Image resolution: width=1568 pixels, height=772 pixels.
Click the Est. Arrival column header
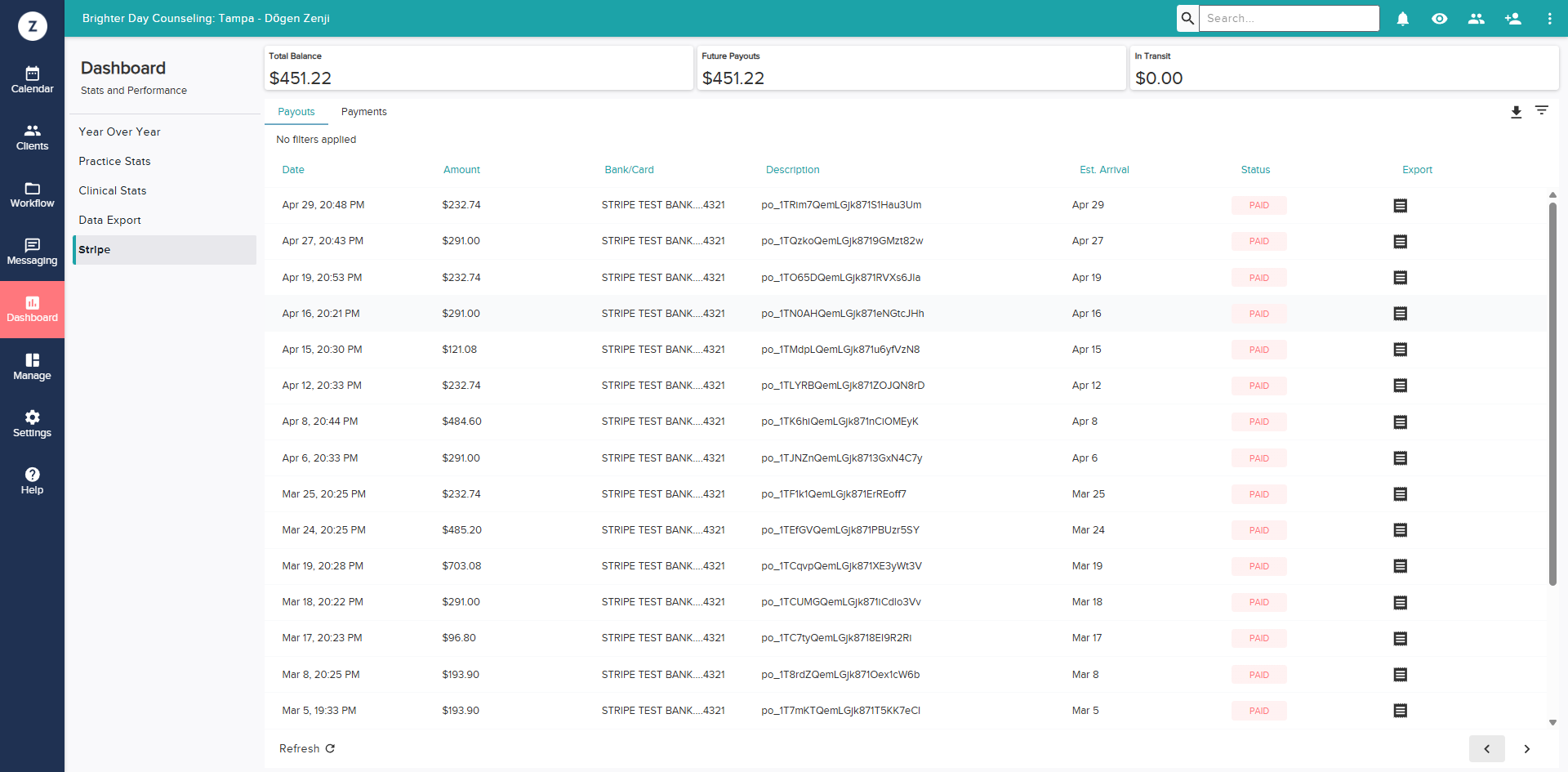[1104, 170]
